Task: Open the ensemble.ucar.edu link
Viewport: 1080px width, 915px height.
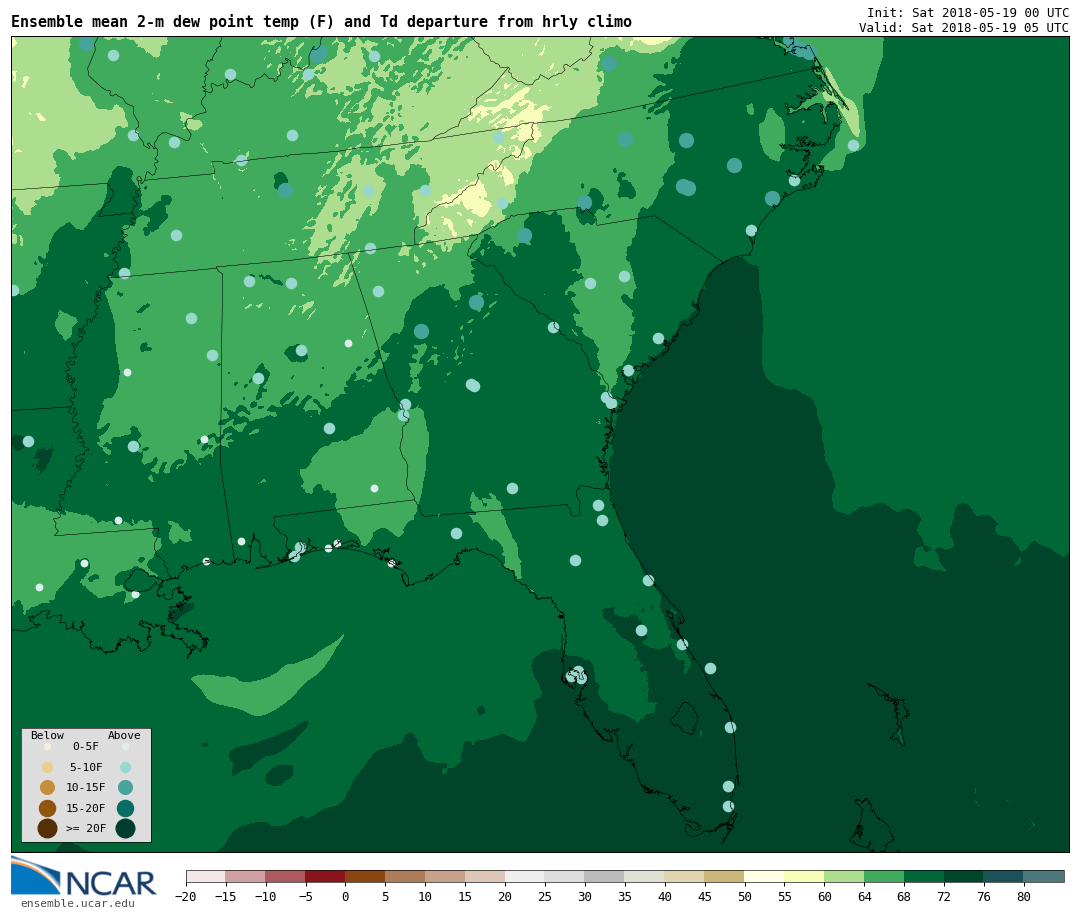Action: point(77,904)
